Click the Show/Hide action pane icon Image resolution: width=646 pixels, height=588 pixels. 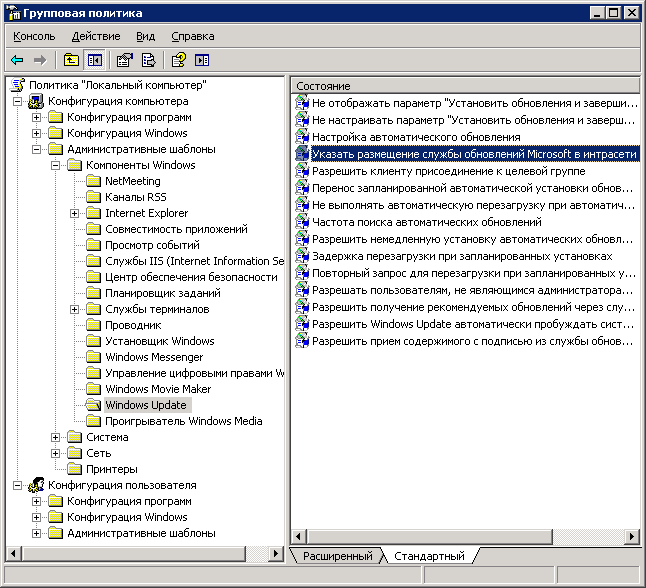tap(201, 60)
